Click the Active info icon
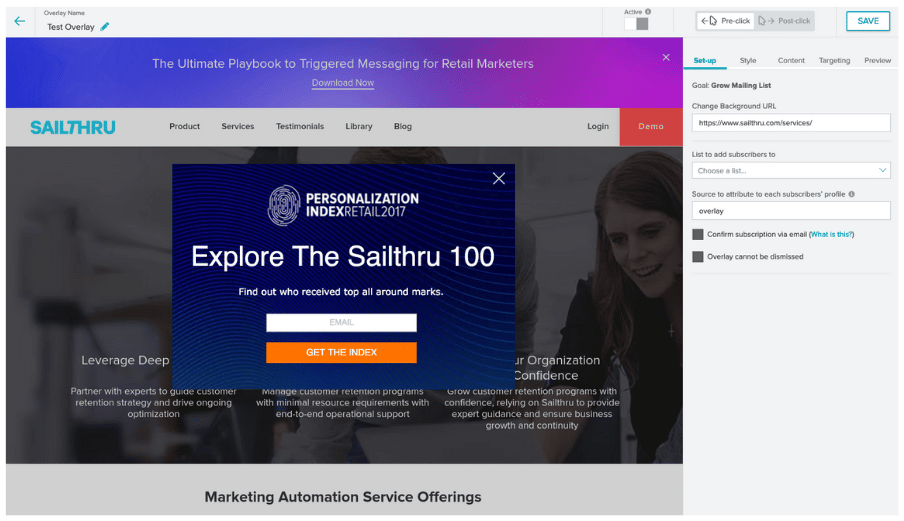904x521 pixels. coord(648,12)
